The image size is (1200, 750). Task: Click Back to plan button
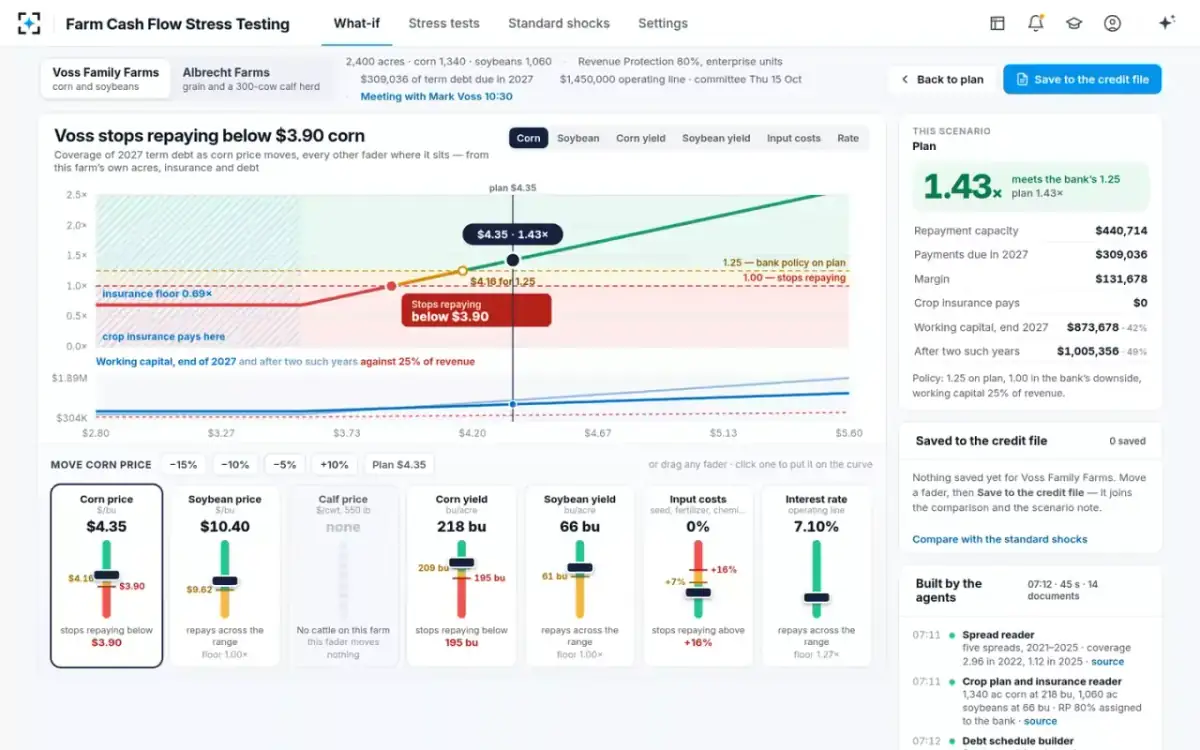coord(941,80)
